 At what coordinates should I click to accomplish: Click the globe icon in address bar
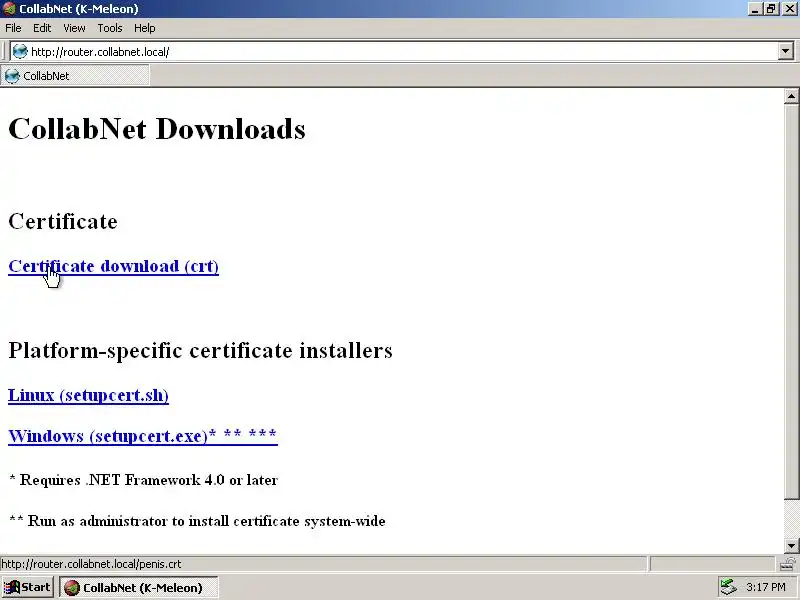coord(20,52)
